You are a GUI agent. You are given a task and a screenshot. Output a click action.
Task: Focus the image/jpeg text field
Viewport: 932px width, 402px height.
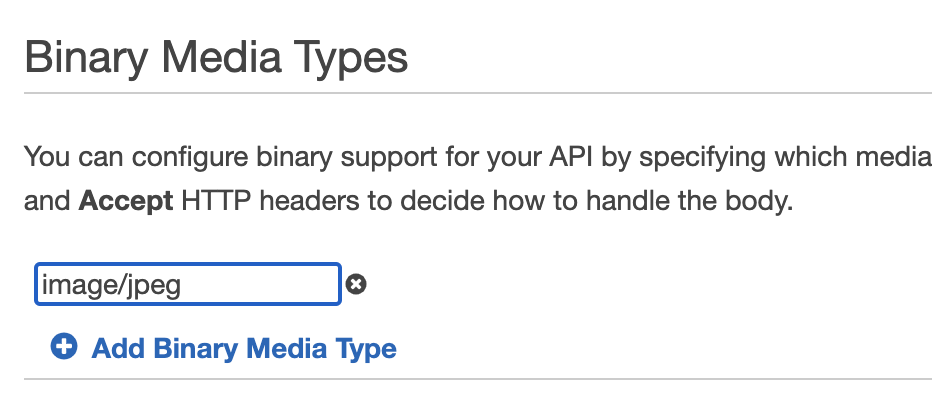188,284
